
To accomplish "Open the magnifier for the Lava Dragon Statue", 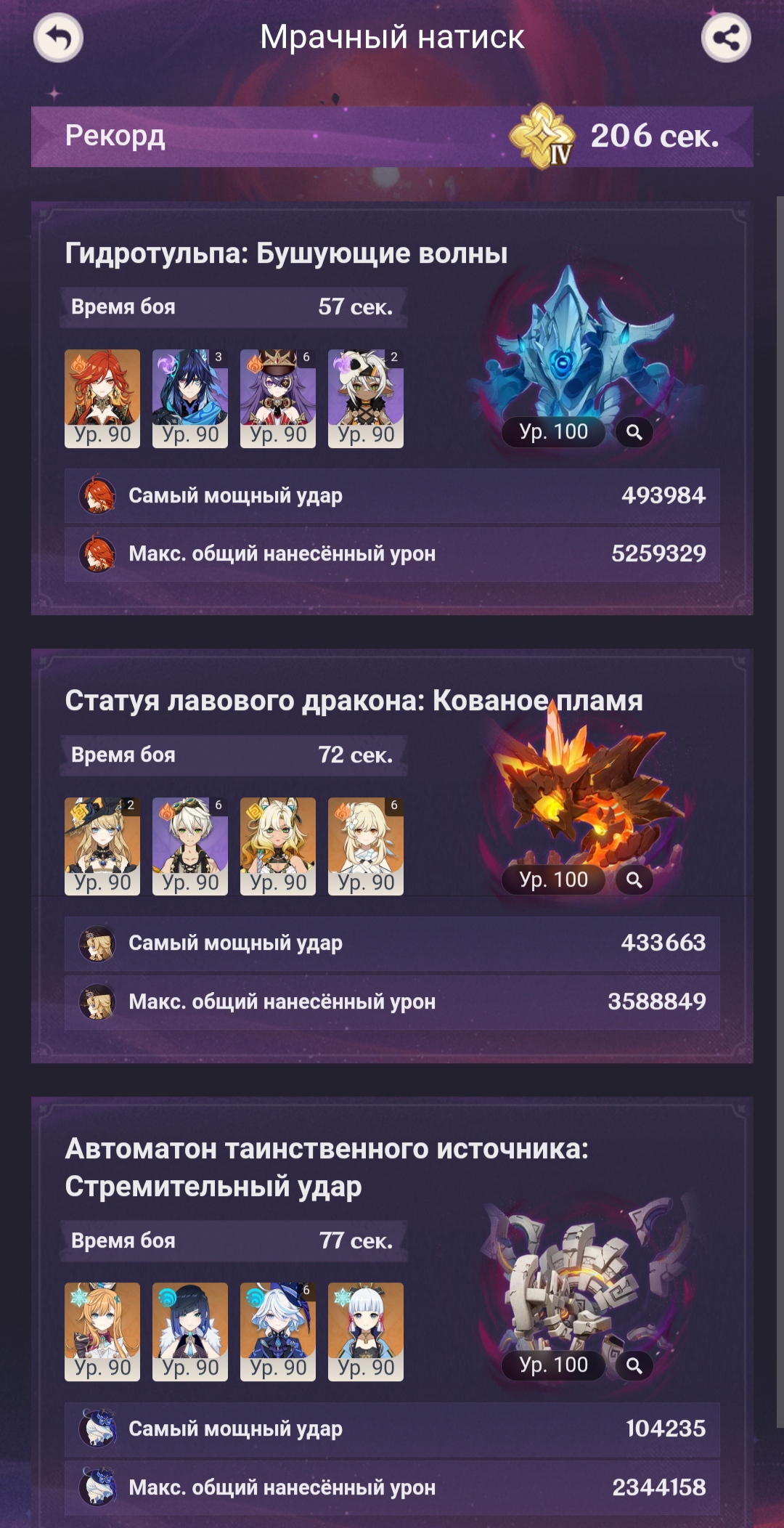I will (x=634, y=880).
